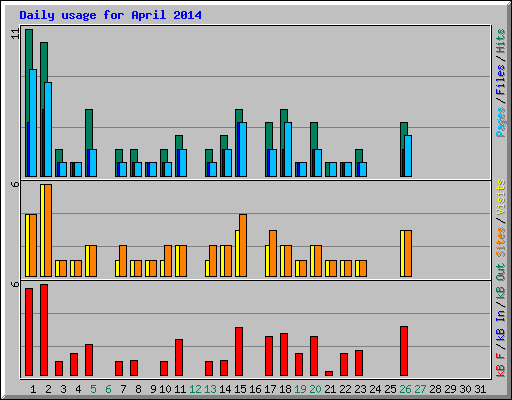Click the 'Files' legend label

tap(500, 80)
